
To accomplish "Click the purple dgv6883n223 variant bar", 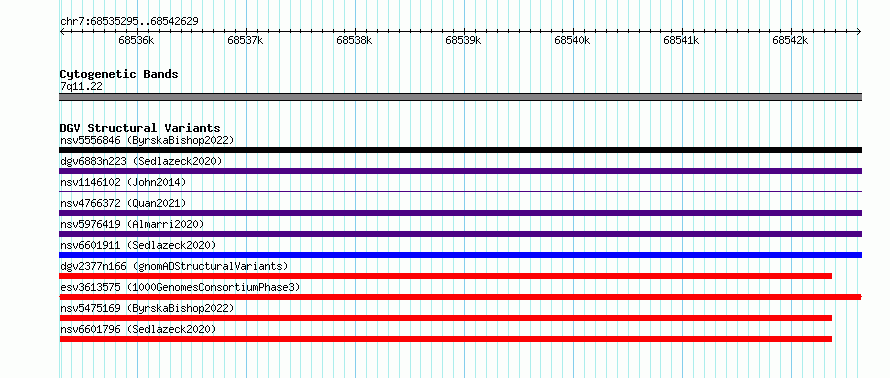I will tap(460, 171).
